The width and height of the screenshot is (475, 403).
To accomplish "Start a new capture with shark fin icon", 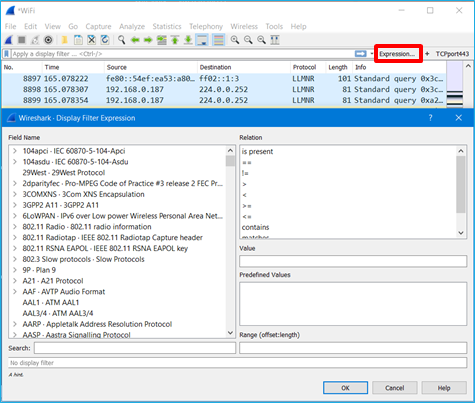I will (9, 40).
